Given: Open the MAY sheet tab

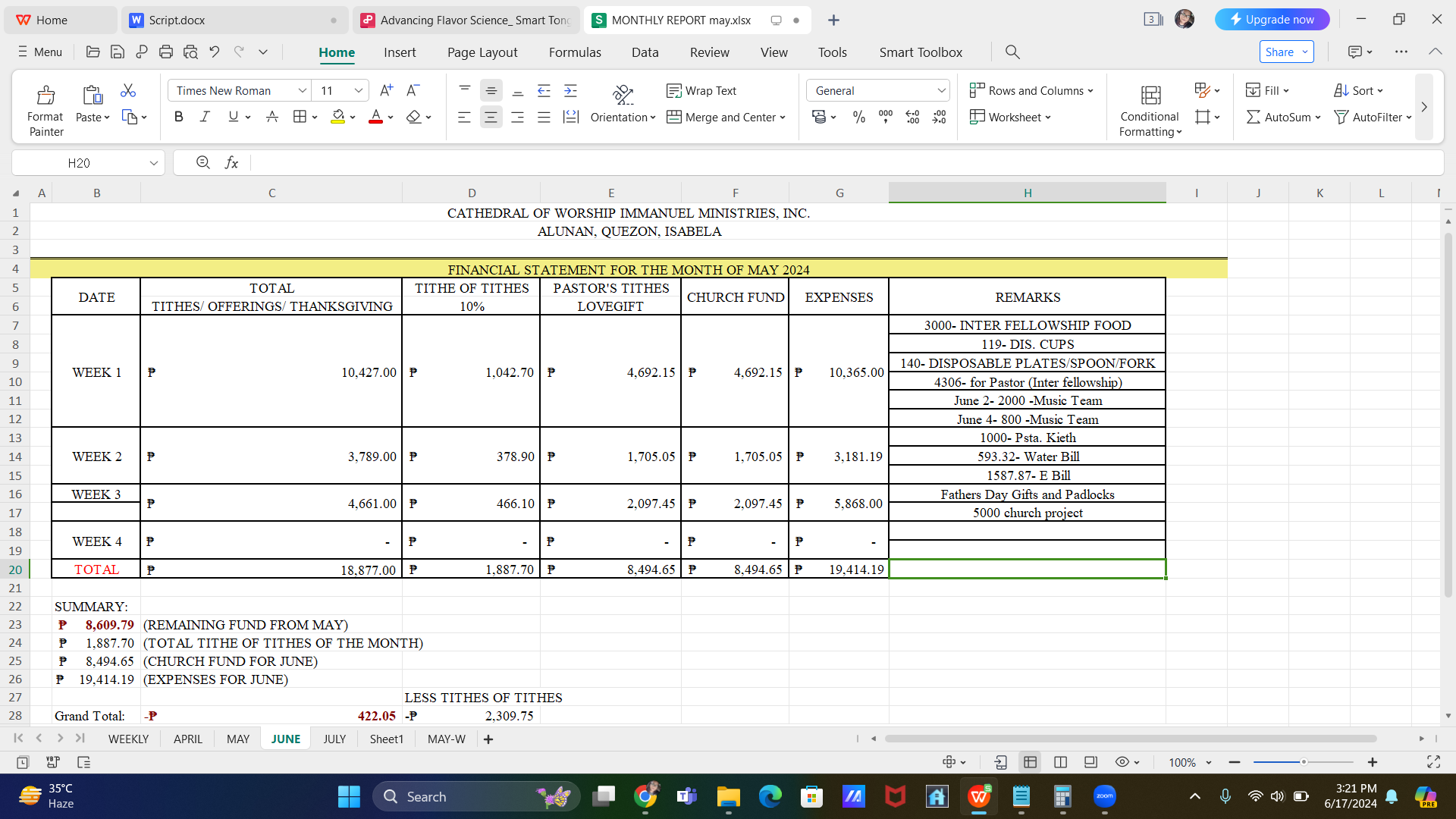Looking at the screenshot, I should point(237,739).
